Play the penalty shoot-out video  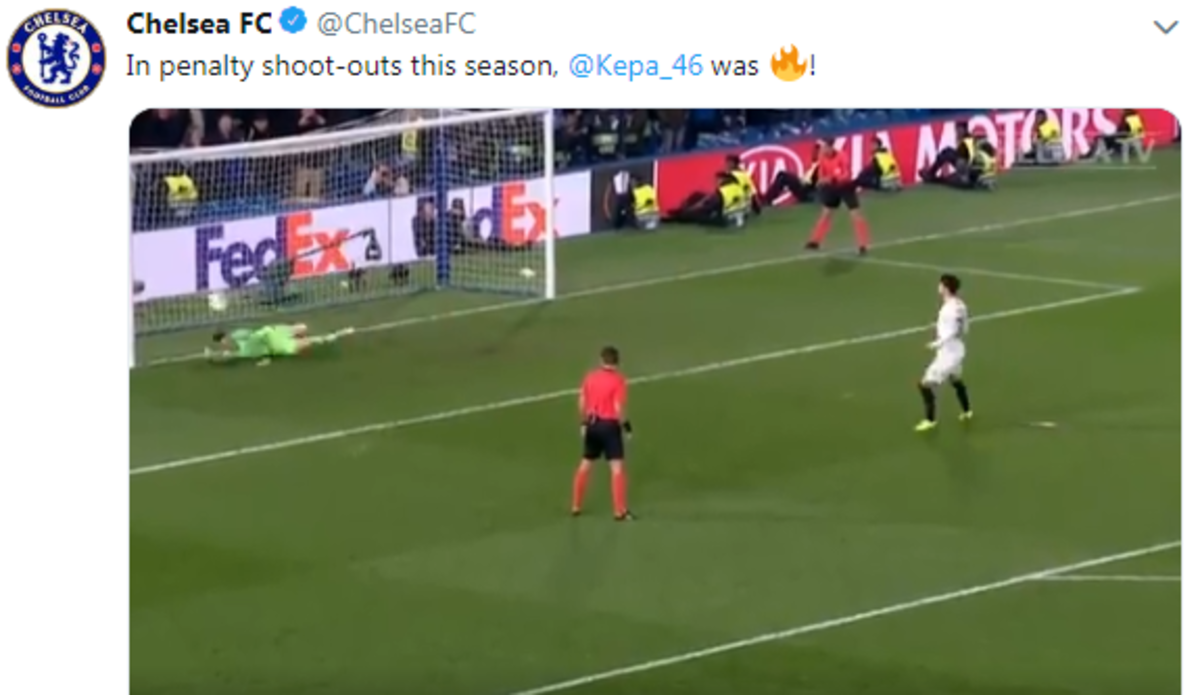(655, 401)
